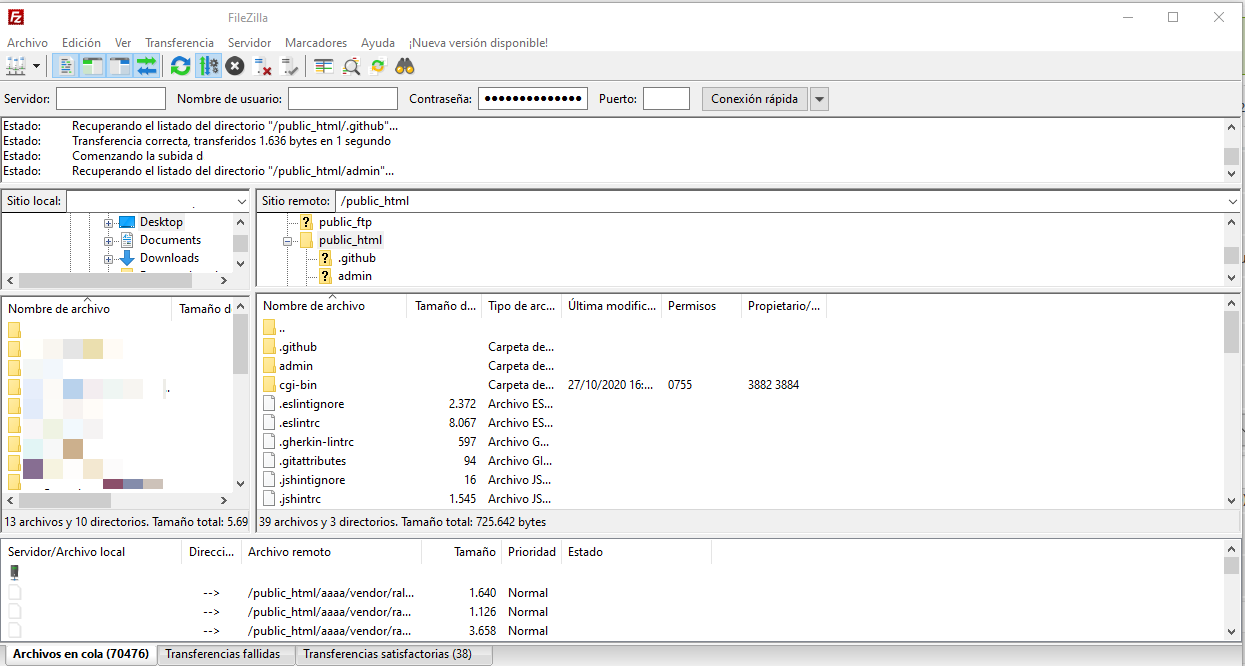Open the Ver menu
The height and width of the screenshot is (666, 1245).
[x=123, y=43]
